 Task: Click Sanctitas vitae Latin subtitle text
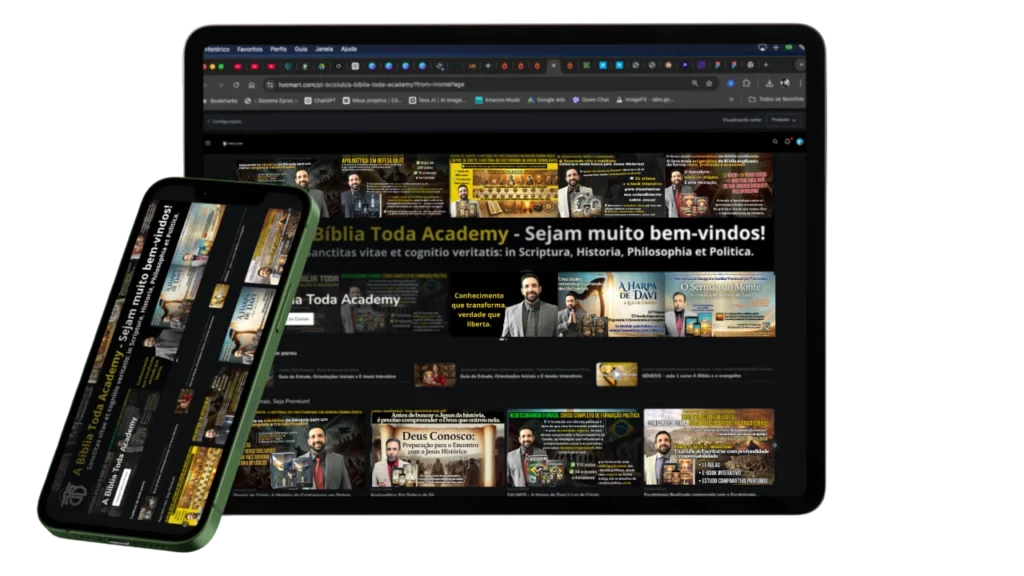(x=530, y=252)
